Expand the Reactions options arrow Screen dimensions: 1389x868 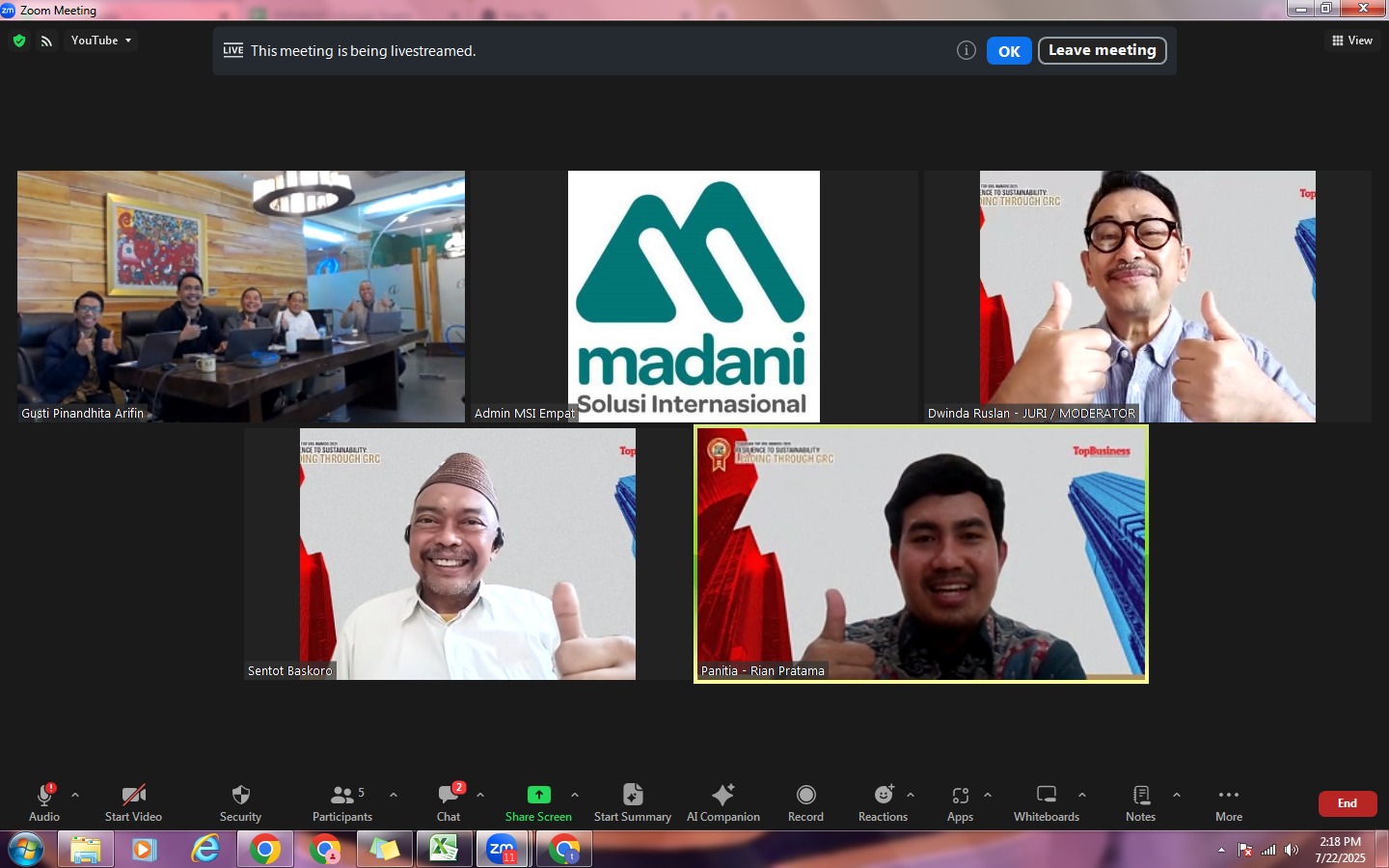point(911,796)
